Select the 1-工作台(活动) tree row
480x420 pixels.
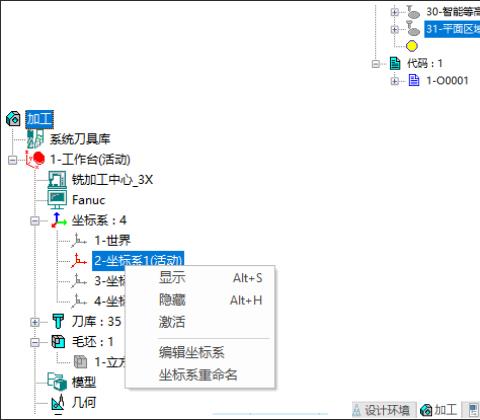pyautogui.click(x=90, y=159)
